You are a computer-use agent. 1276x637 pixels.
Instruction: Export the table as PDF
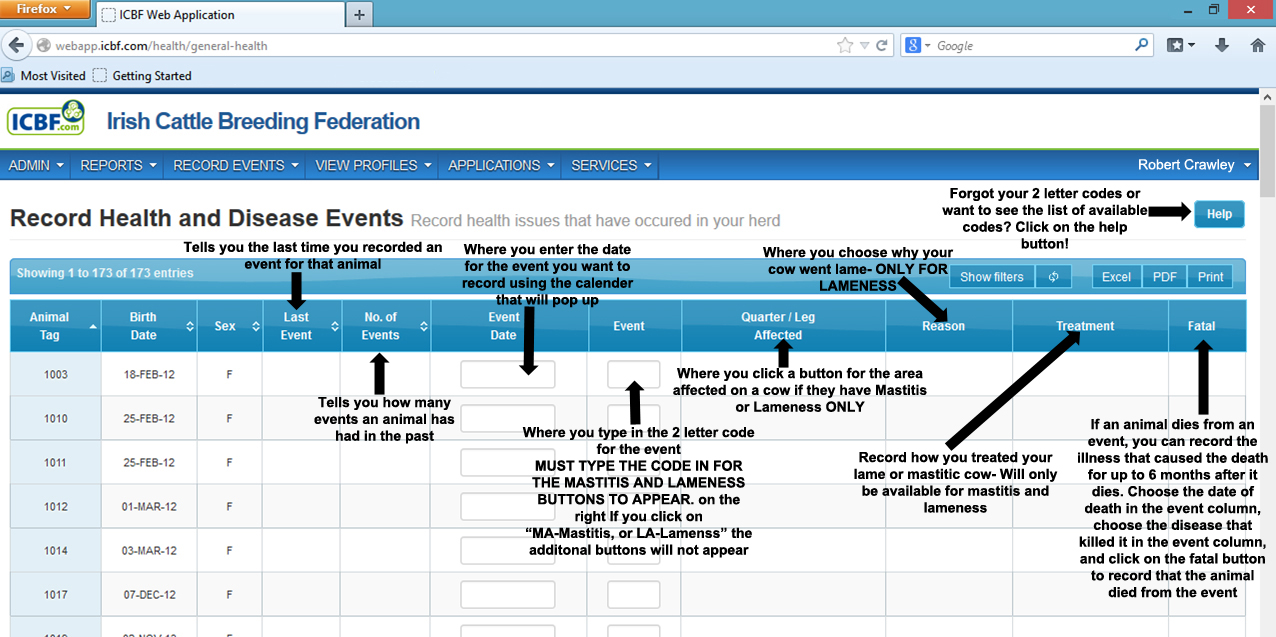(1165, 277)
